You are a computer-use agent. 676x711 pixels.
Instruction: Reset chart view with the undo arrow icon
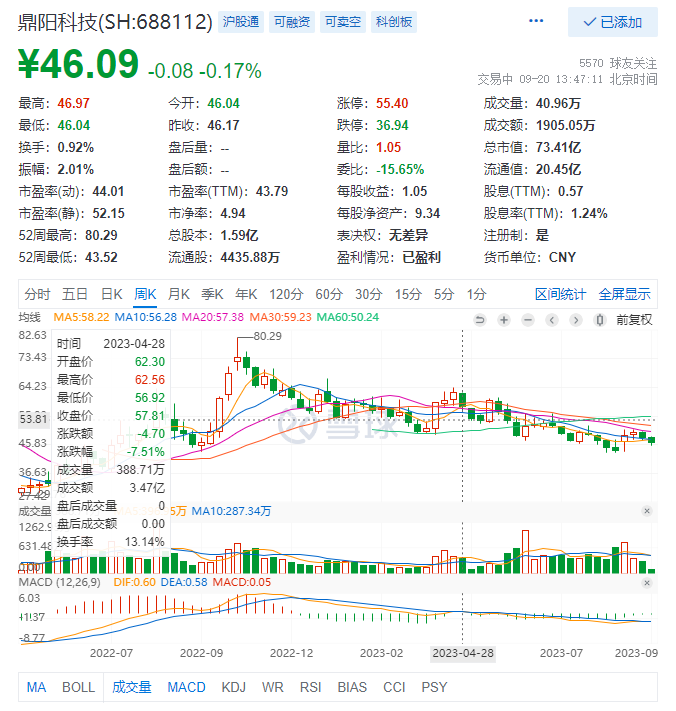(480, 320)
